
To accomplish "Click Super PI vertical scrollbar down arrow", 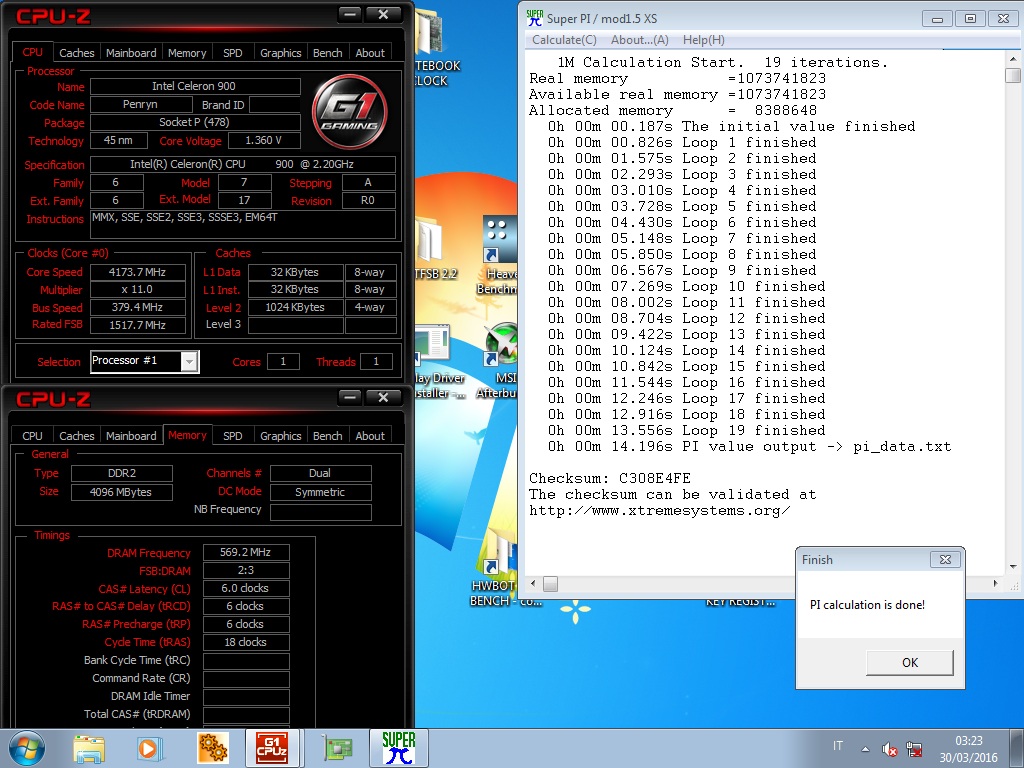I will point(1013,567).
